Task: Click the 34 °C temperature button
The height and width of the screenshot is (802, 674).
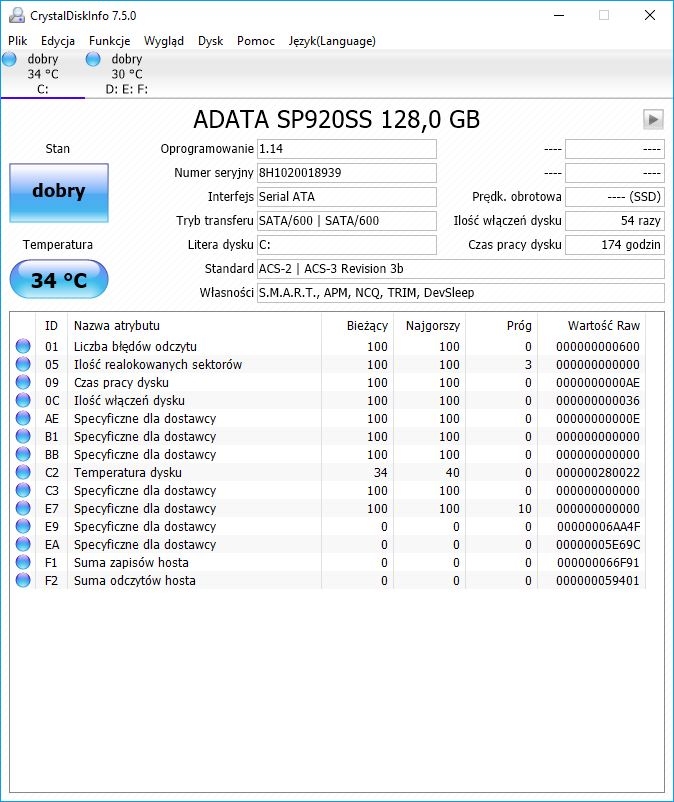Action: click(x=59, y=279)
